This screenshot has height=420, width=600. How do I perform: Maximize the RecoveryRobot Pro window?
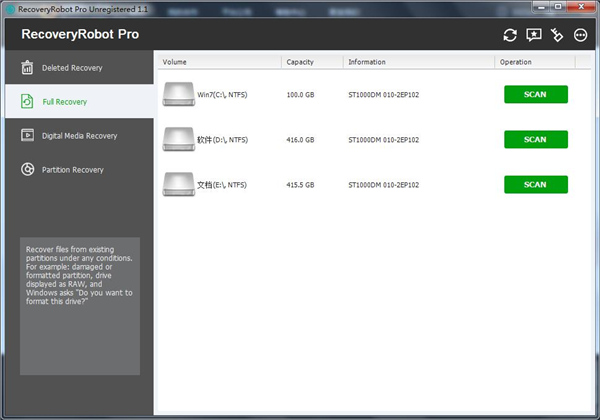558,7
